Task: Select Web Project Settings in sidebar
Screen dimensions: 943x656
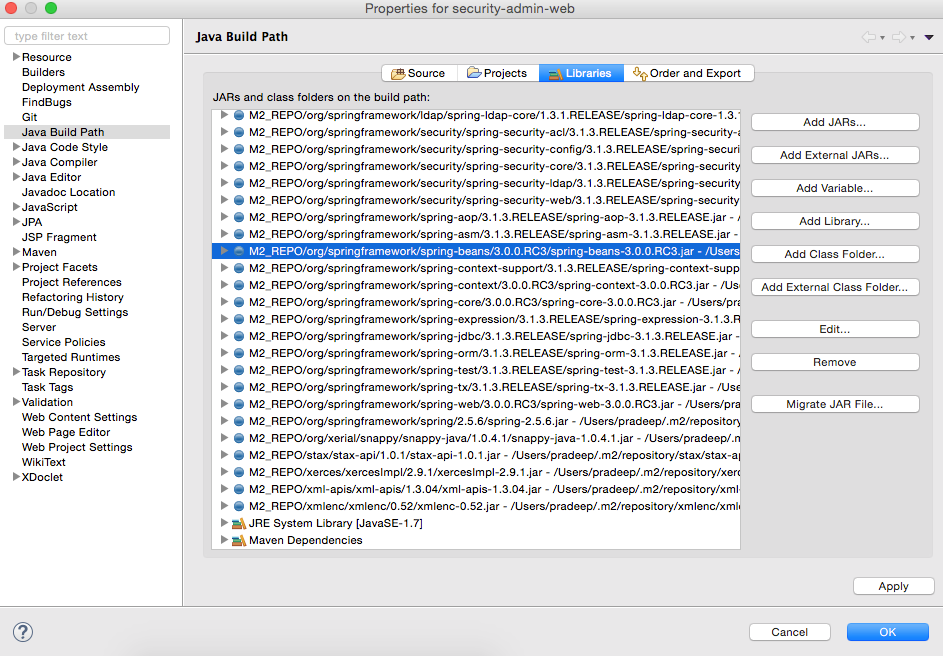Action: [77, 447]
